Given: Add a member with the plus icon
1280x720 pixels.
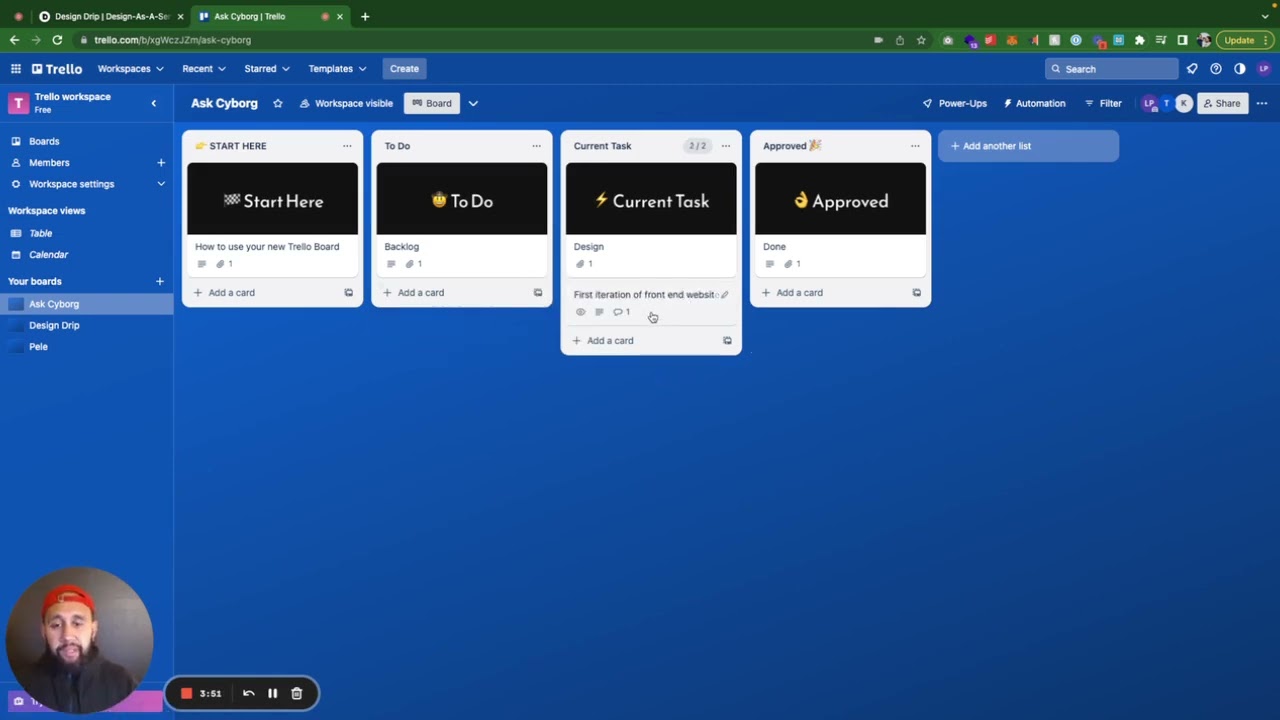Looking at the screenshot, I should click(x=160, y=162).
